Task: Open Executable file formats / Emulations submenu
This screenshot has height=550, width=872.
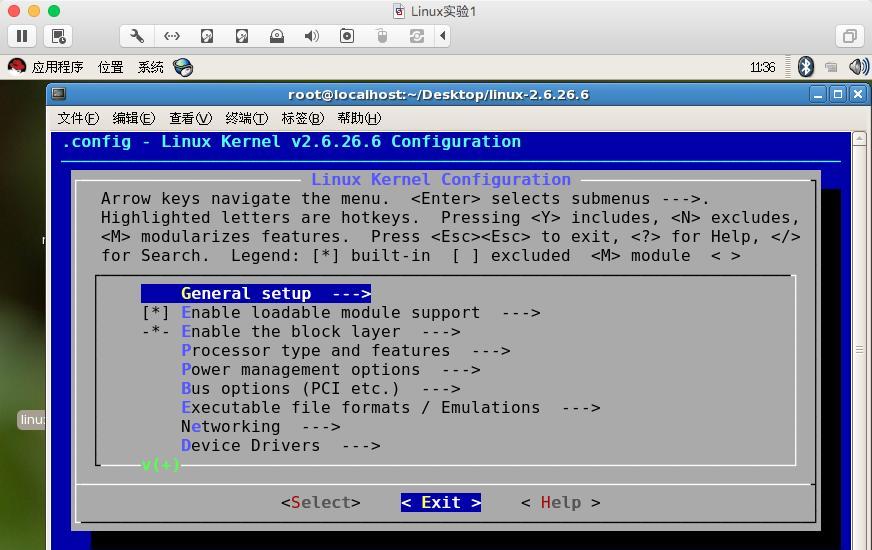Action: coord(390,407)
